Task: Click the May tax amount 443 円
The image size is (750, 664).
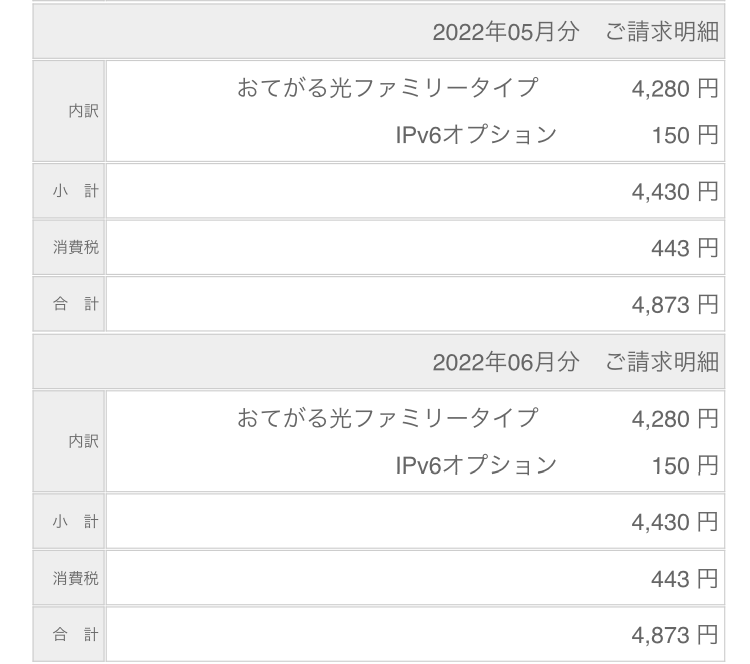Action: click(685, 248)
